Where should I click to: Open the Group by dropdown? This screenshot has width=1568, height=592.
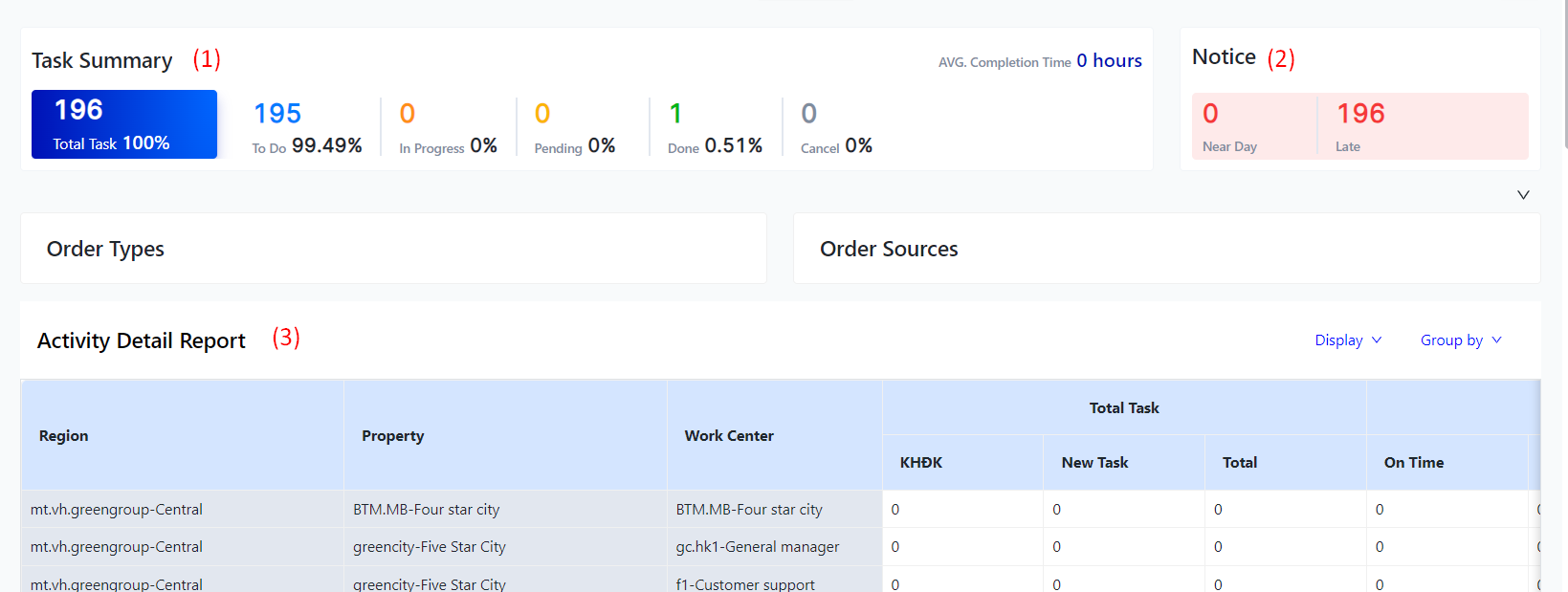tap(1461, 340)
